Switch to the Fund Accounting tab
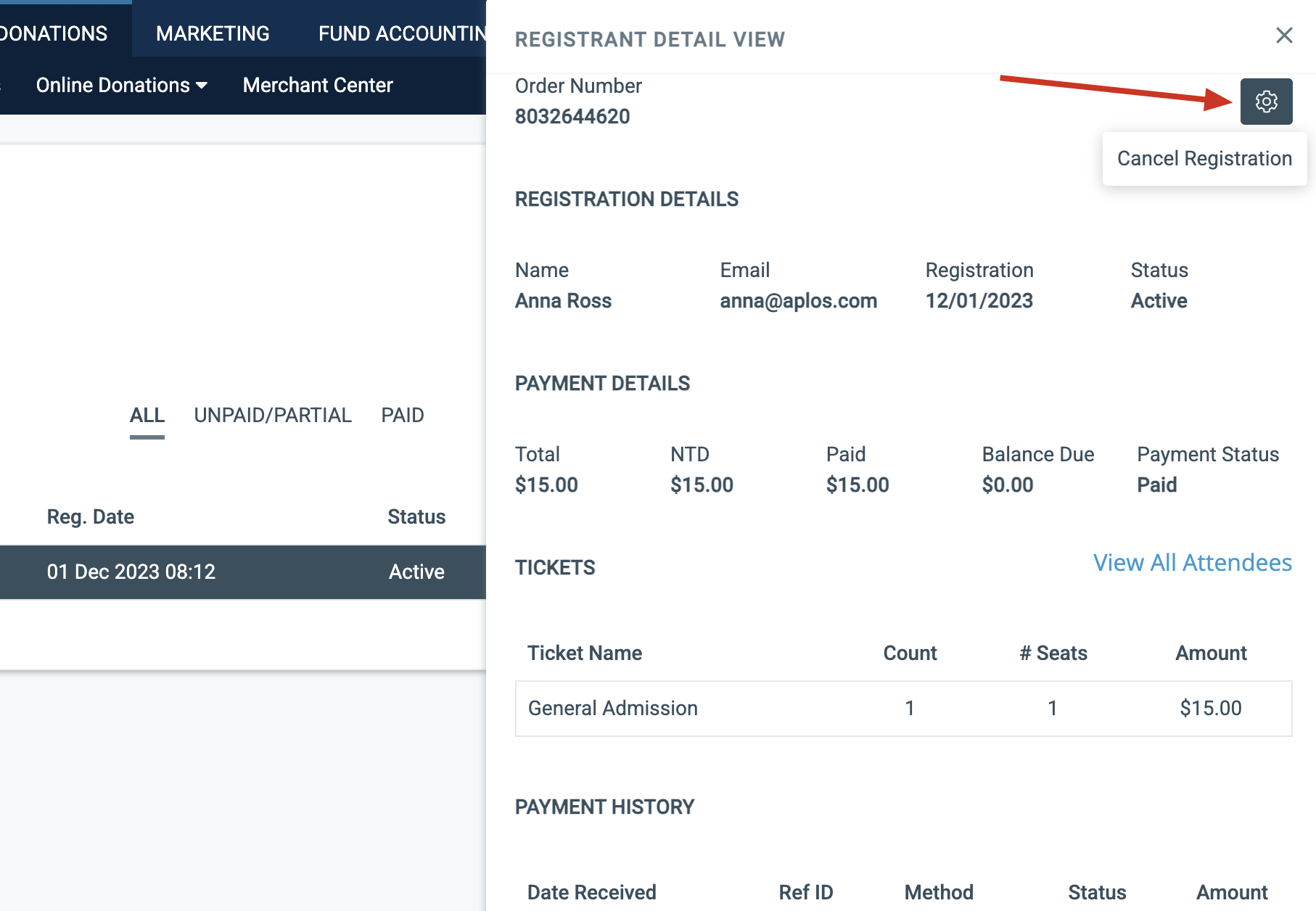1316x911 pixels. [x=402, y=33]
